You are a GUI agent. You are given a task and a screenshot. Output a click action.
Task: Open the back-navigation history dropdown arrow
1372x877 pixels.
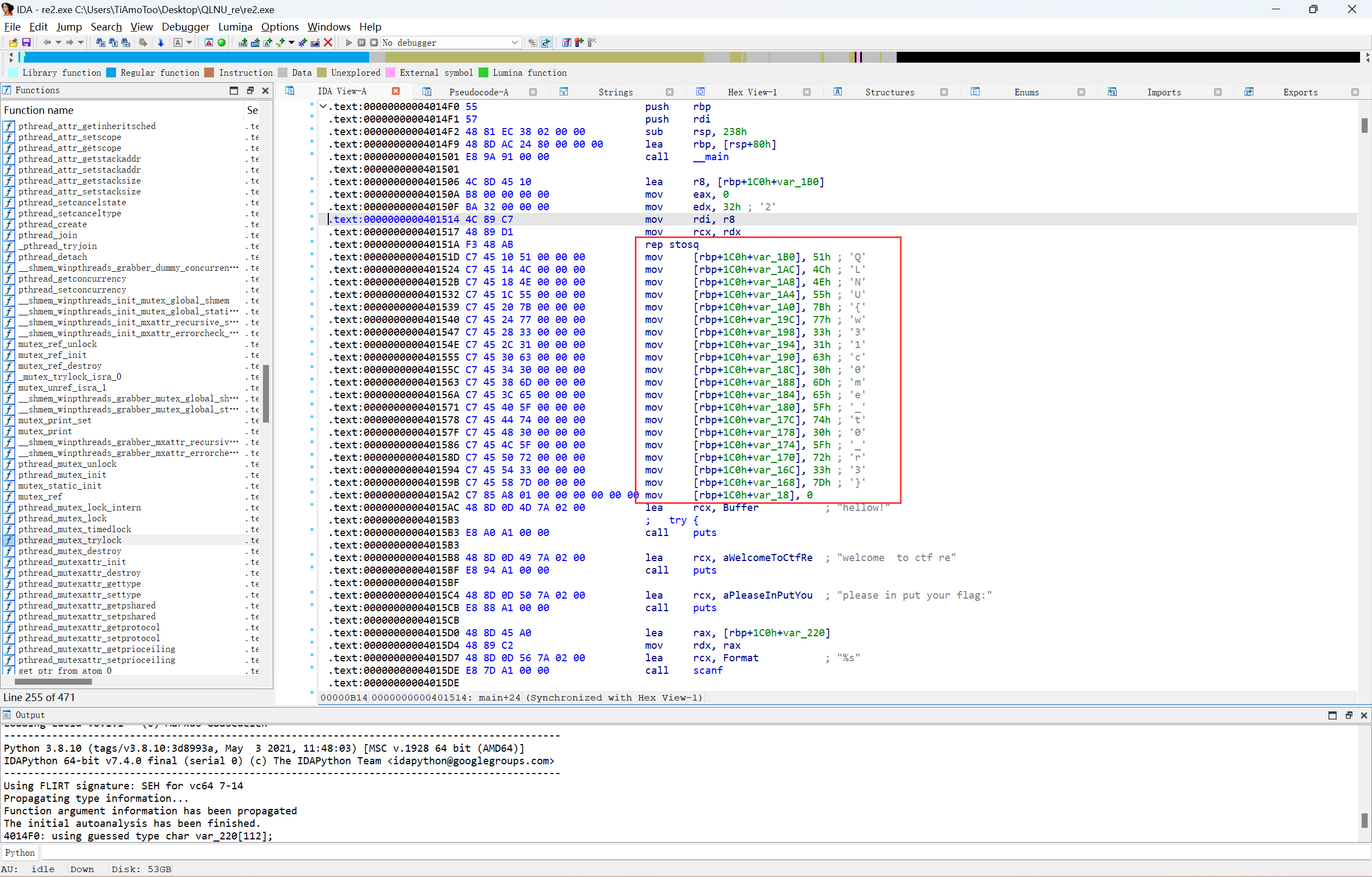click(58, 43)
